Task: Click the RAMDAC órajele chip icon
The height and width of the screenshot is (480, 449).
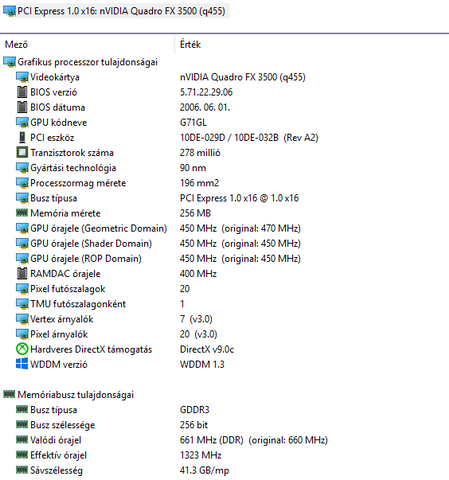Action: (22, 274)
